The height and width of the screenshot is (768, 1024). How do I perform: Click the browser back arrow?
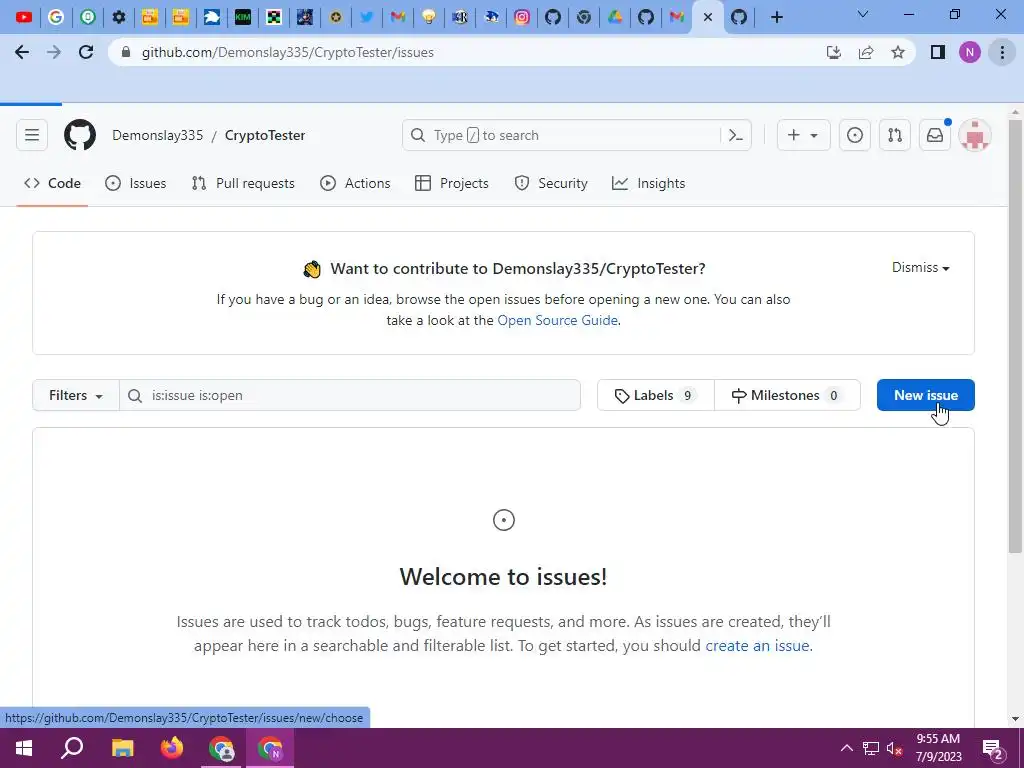pyautogui.click(x=22, y=52)
